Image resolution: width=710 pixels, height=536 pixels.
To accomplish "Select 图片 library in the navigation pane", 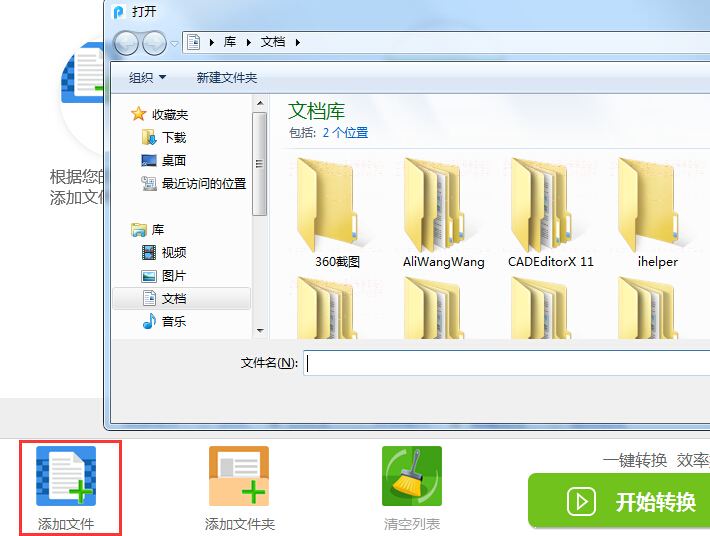I will tap(174, 276).
